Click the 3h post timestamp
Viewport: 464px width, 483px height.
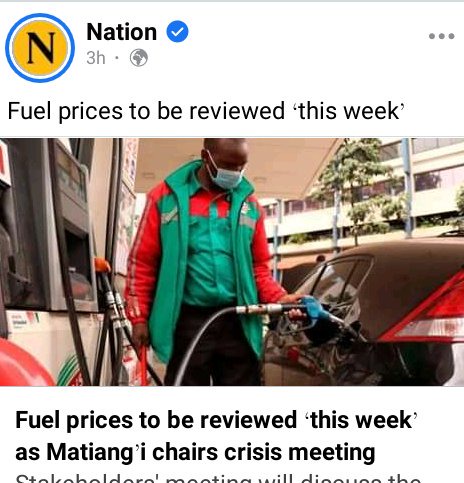pyautogui.click(x=96, y=58)
